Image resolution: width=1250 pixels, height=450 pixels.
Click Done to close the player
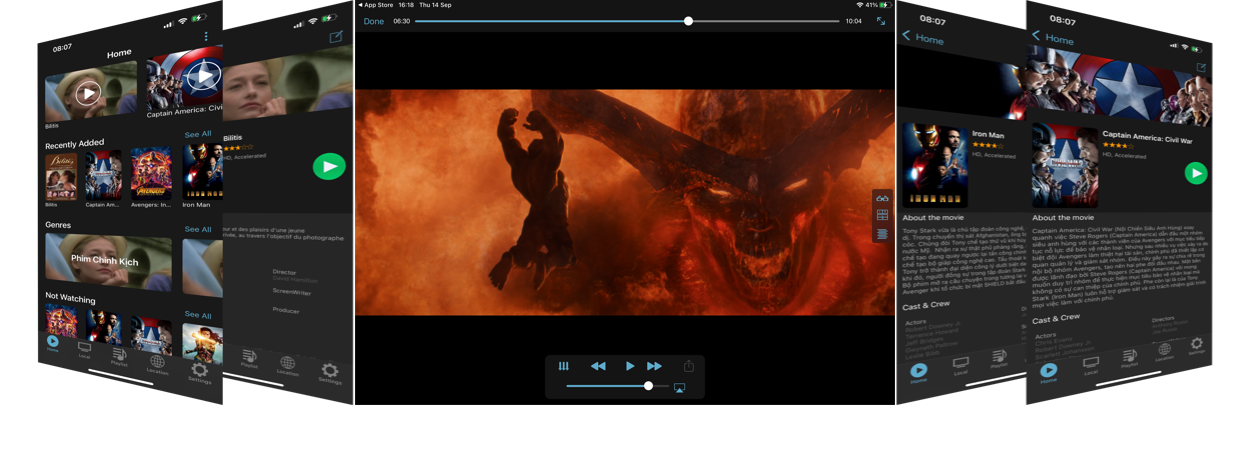tap(373, 21)
